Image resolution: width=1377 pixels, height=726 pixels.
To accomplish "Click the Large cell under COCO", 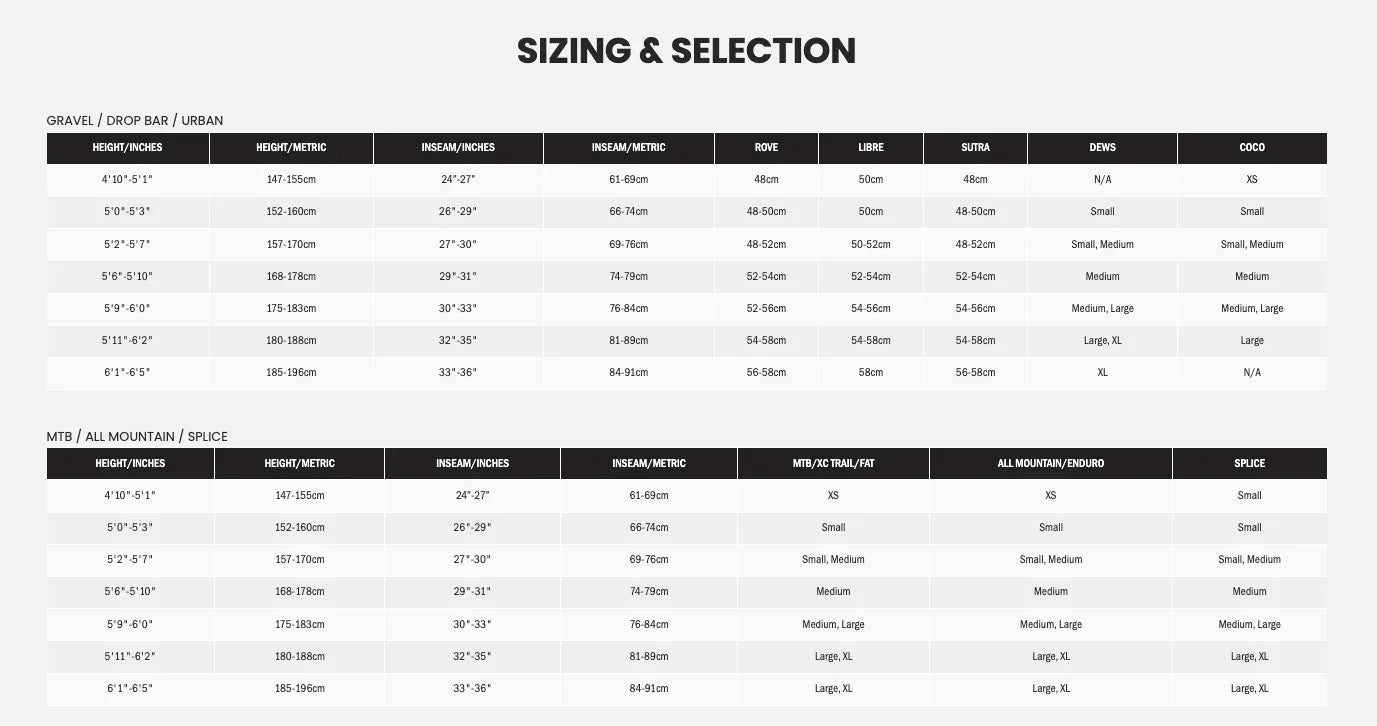I will point(1251,340).
